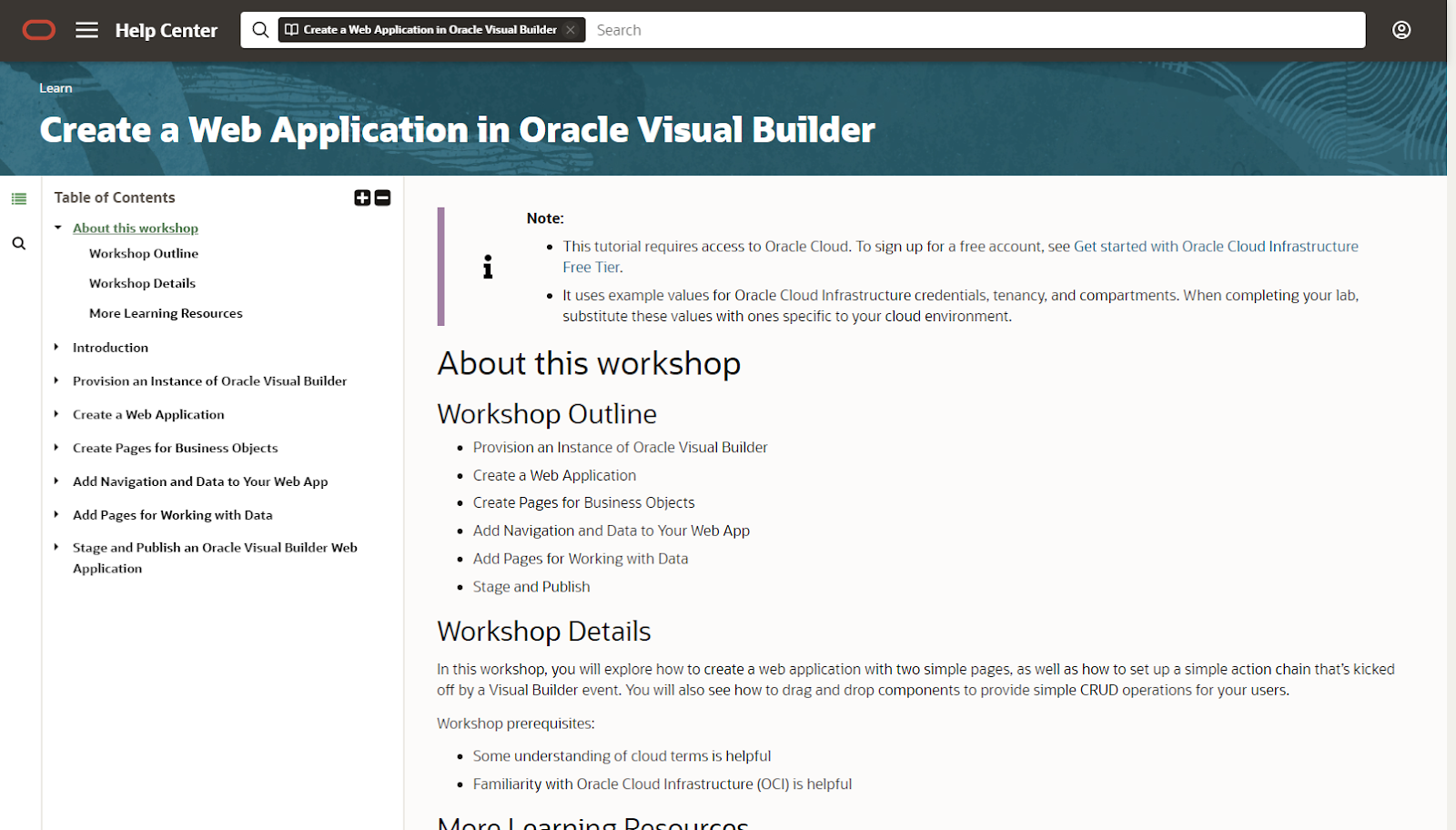The height and width of the screenshot is (830, 1456).
Task: Click the About this workshop main heading
Action: [x=589, y=363]
